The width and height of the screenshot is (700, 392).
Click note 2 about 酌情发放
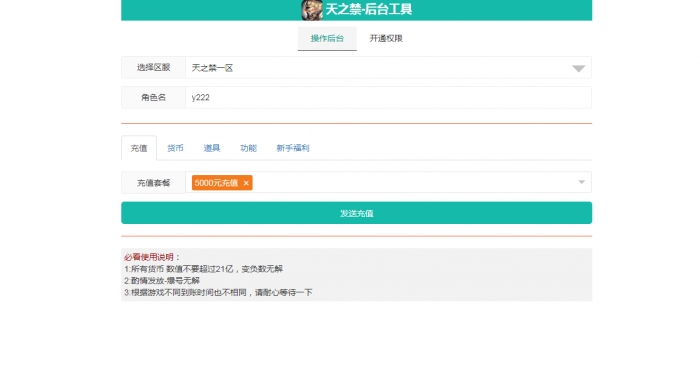pyautogui.click(x=162, y=280)
